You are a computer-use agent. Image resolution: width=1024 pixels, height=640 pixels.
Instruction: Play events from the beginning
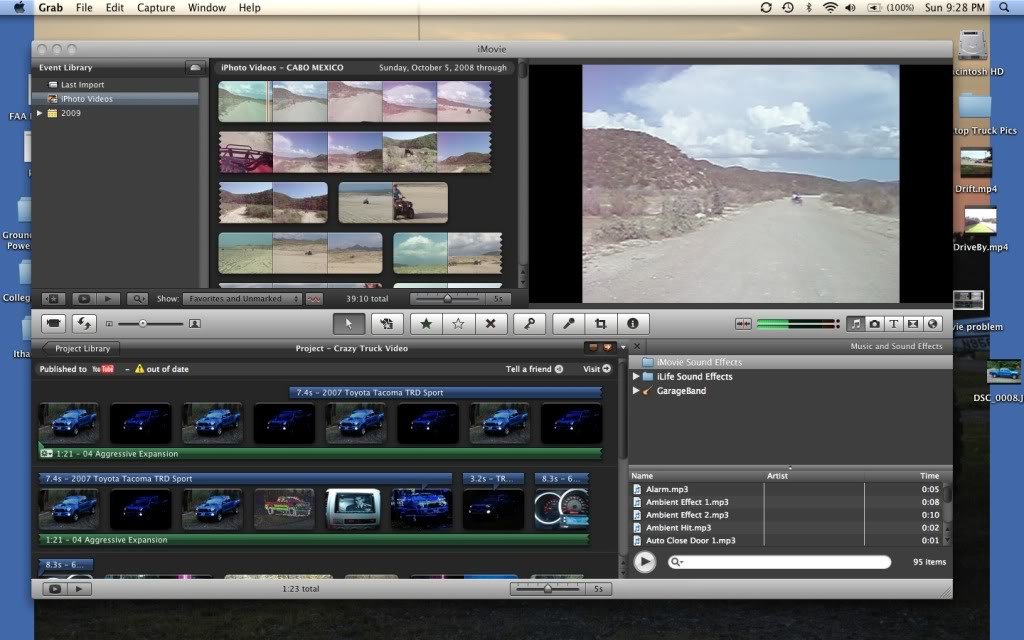108,298
